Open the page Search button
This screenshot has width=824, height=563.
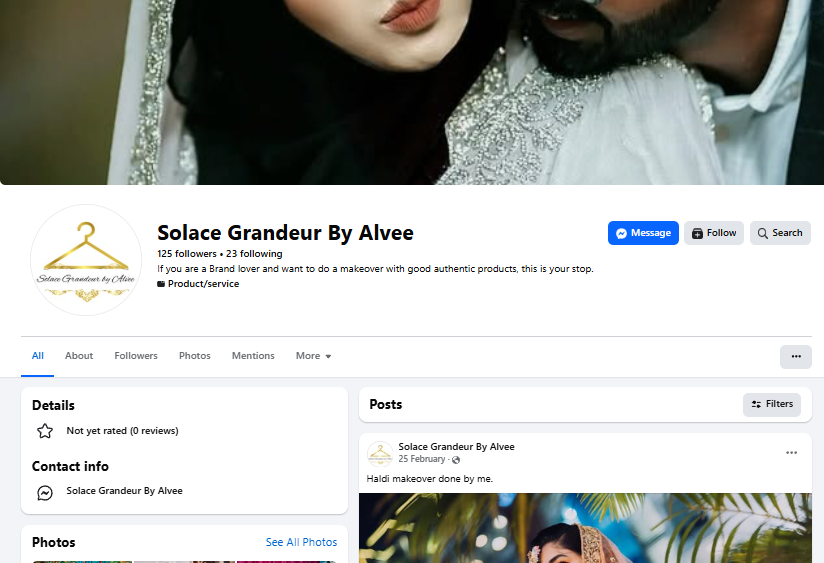tap(780, 233)
